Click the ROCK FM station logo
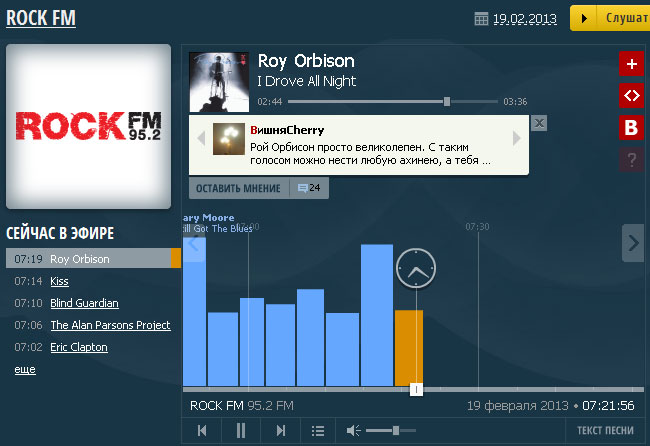This screenshot has height=446, width=650. [88, 126]
